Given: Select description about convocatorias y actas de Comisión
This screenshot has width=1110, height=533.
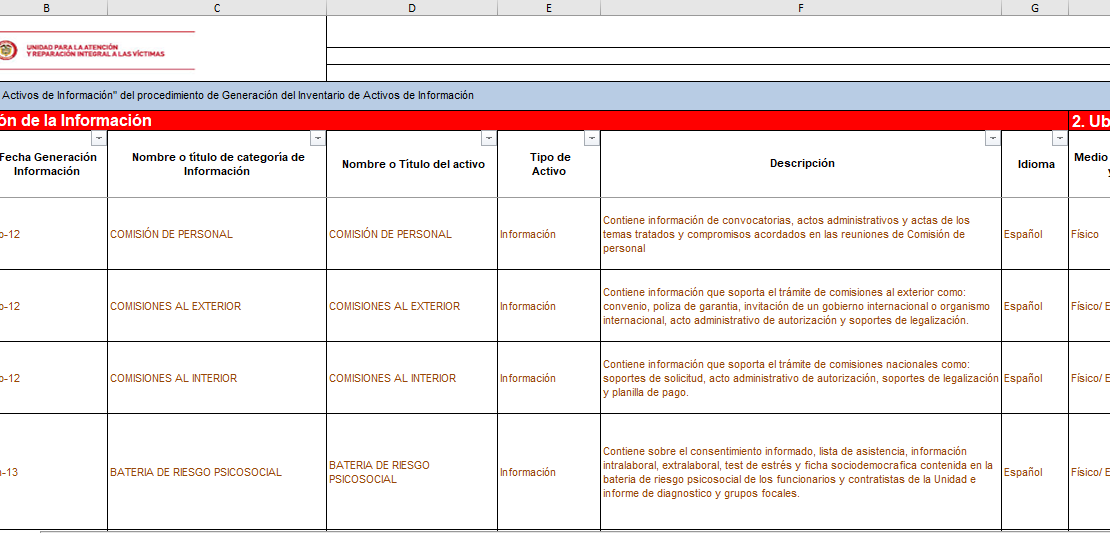Looking at the screenshot, I should point(801,234).
